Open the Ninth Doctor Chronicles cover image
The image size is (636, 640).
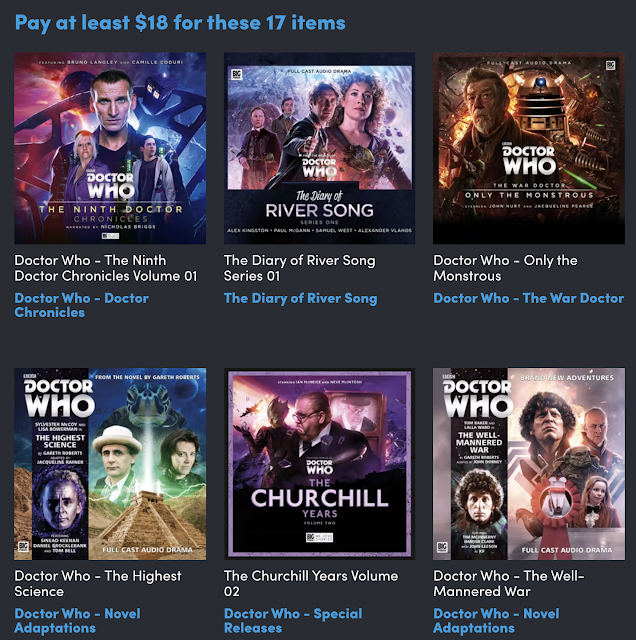110,148
